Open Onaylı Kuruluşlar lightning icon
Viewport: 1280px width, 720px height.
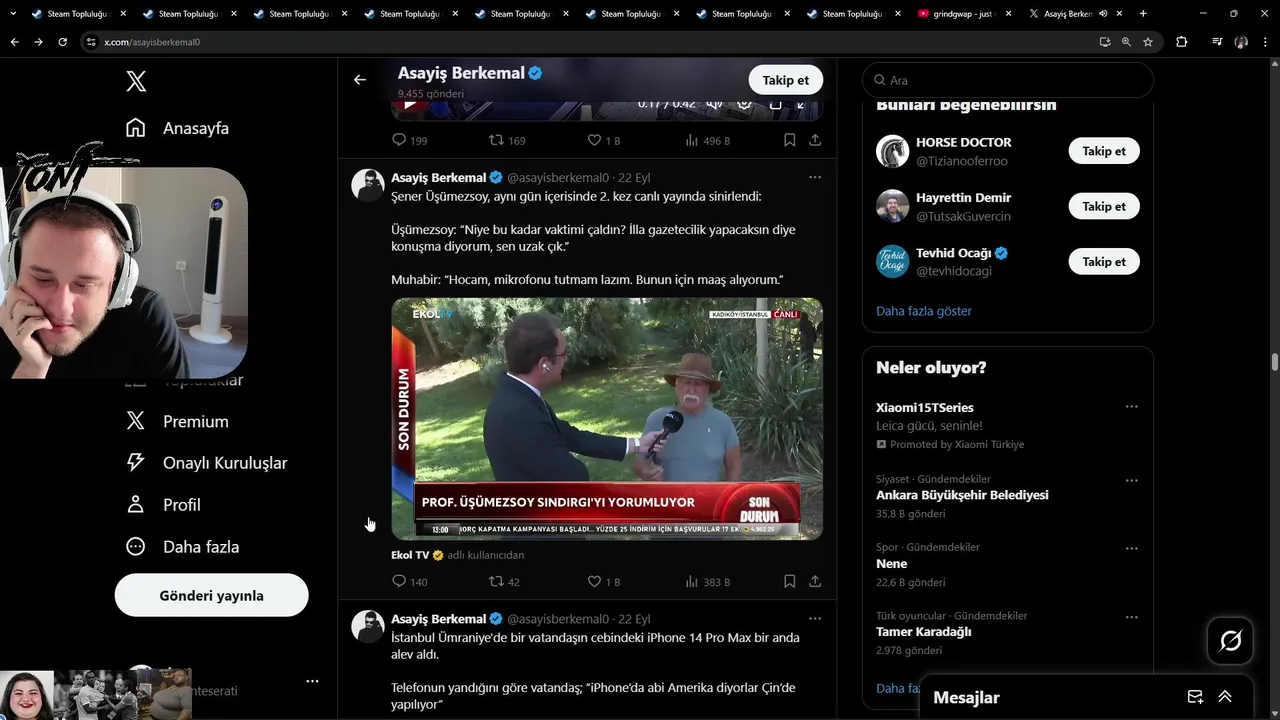pyautogui.click(x=136, y=463)
